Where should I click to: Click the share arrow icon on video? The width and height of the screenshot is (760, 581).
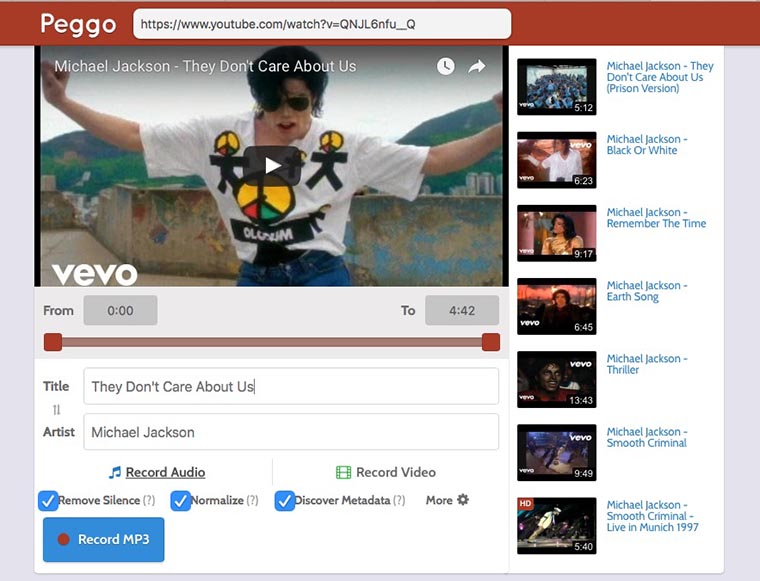476,66
